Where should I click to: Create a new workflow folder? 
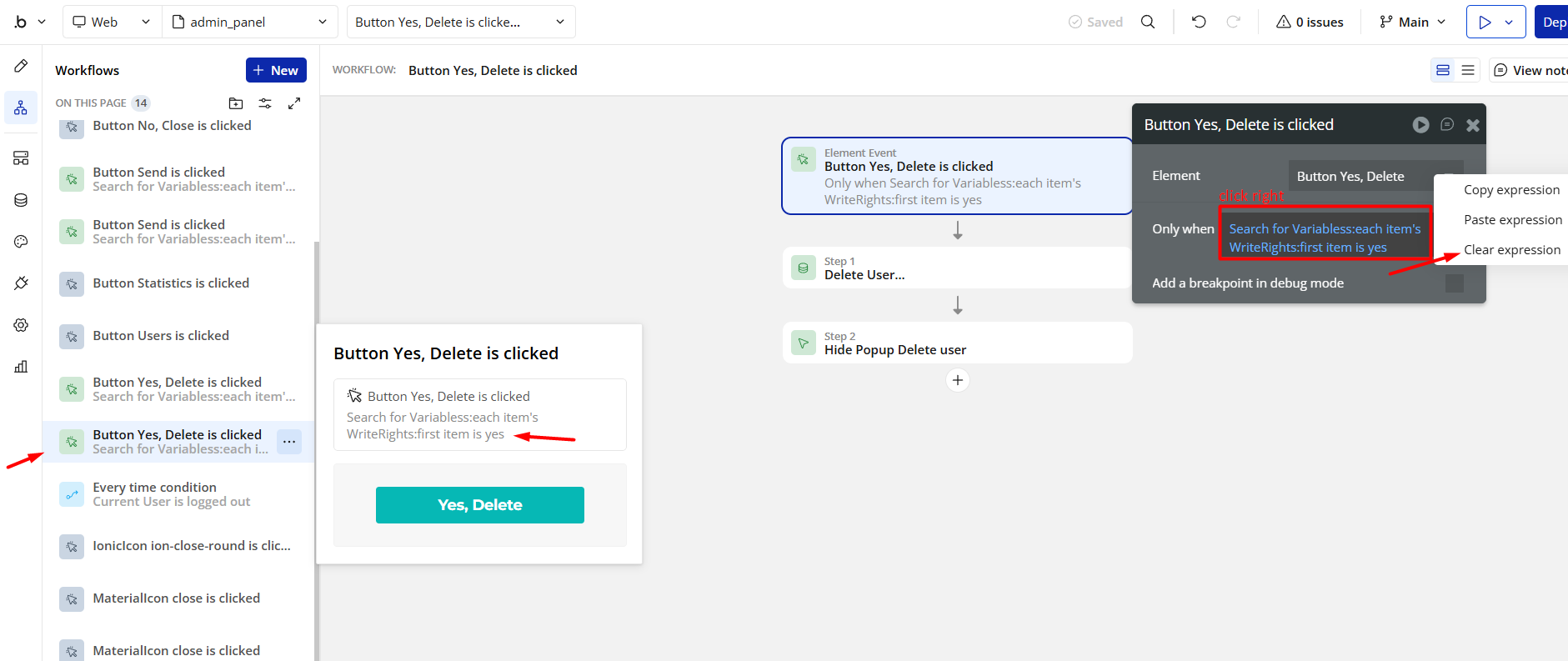click(x=236, y=103)
